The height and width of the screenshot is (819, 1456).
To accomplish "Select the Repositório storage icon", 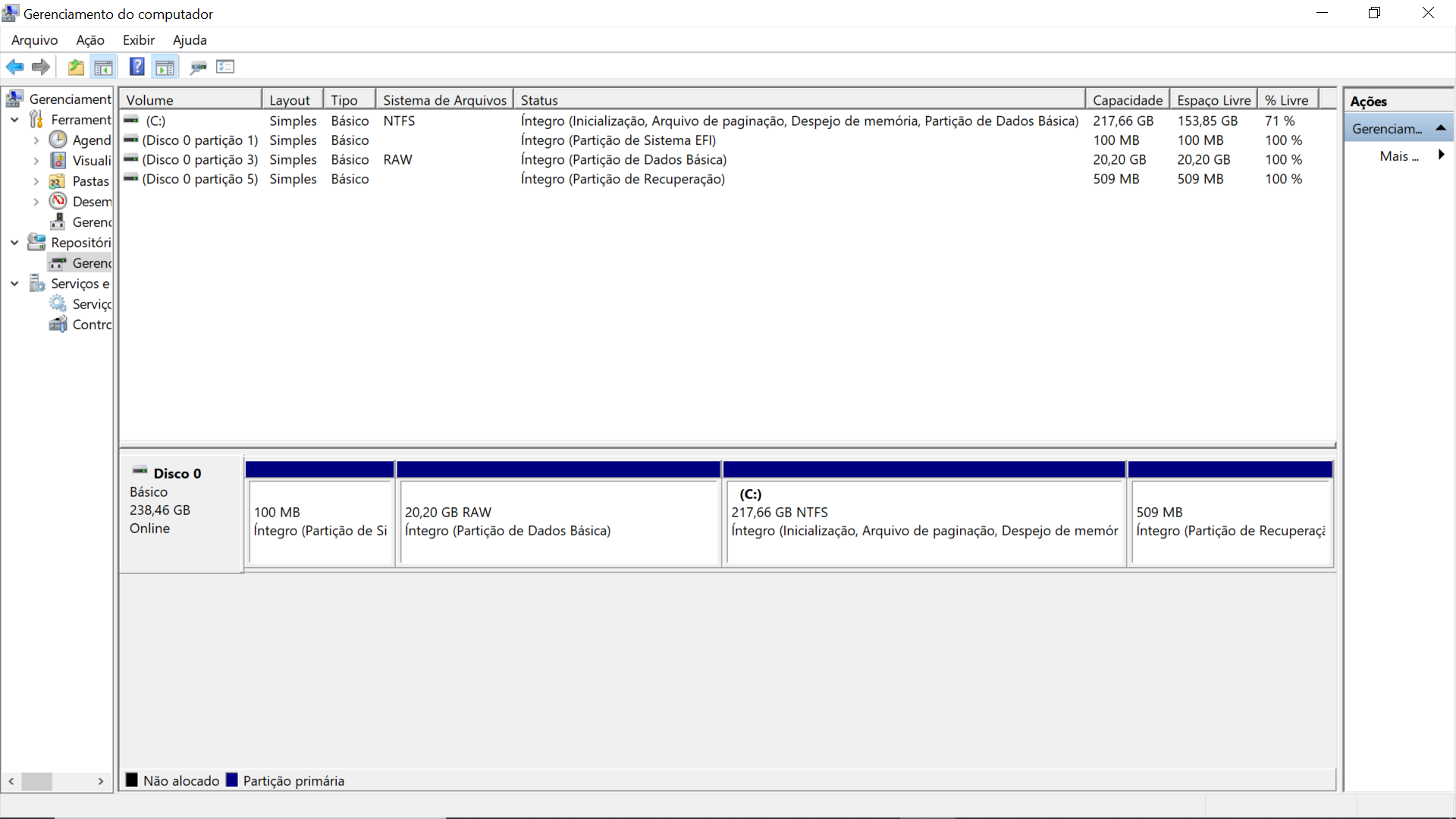I will [36, 242].
